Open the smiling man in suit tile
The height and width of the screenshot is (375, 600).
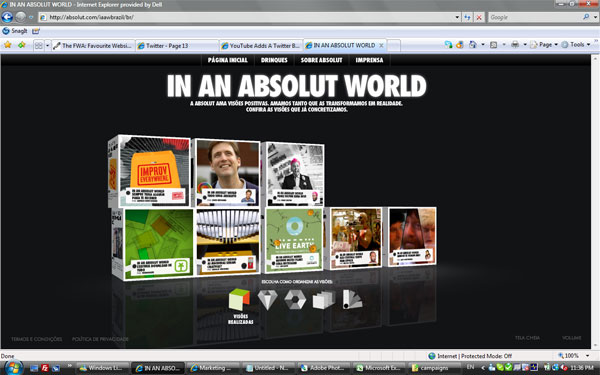(228, 173)
